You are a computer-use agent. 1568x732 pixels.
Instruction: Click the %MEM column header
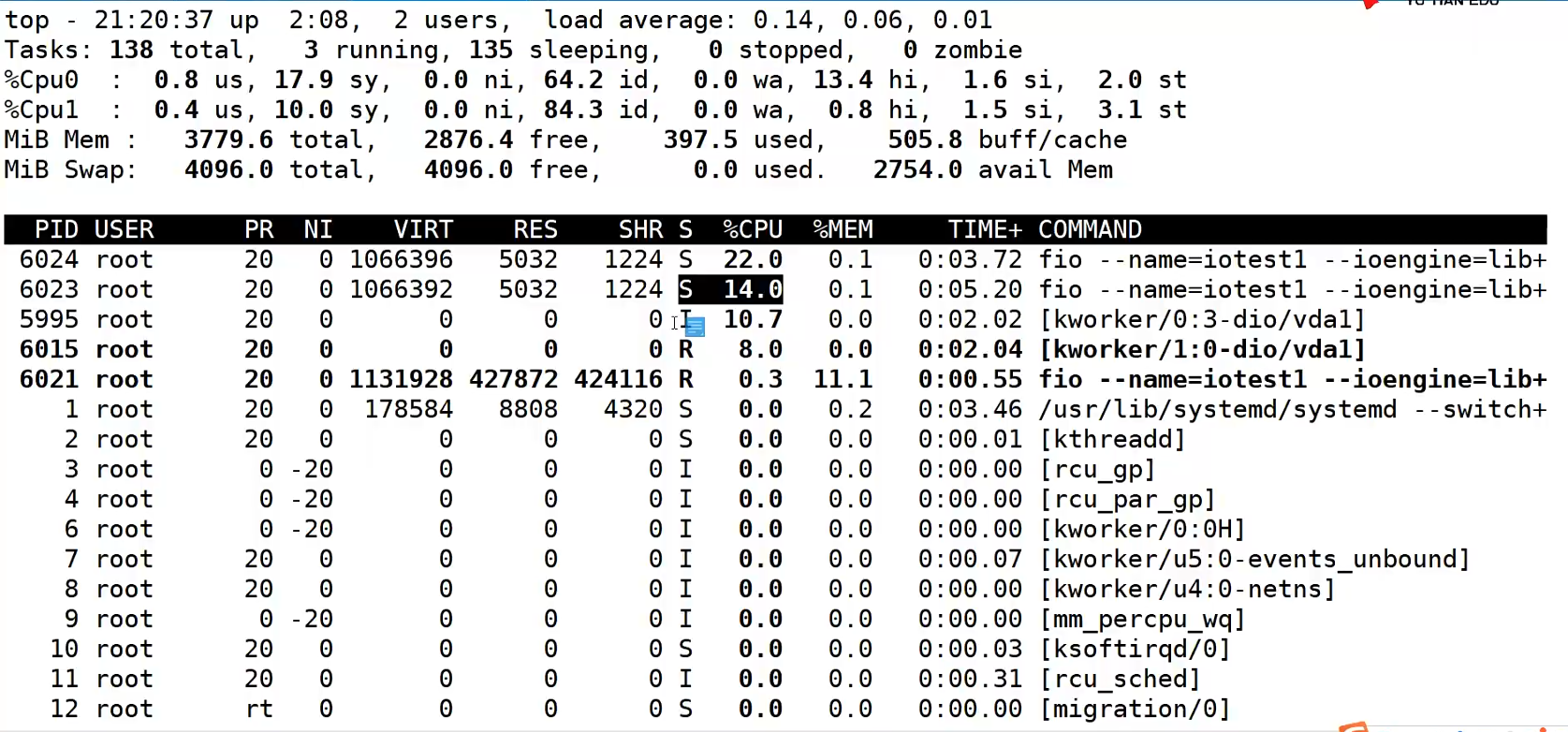843,229
